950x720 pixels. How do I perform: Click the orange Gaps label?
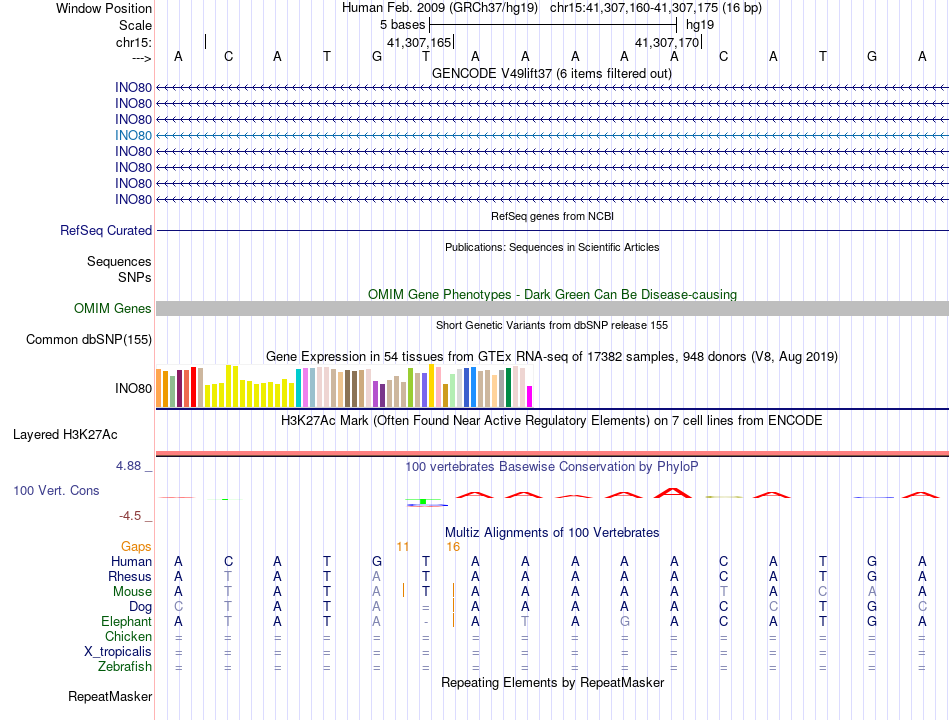coord(136,547)
